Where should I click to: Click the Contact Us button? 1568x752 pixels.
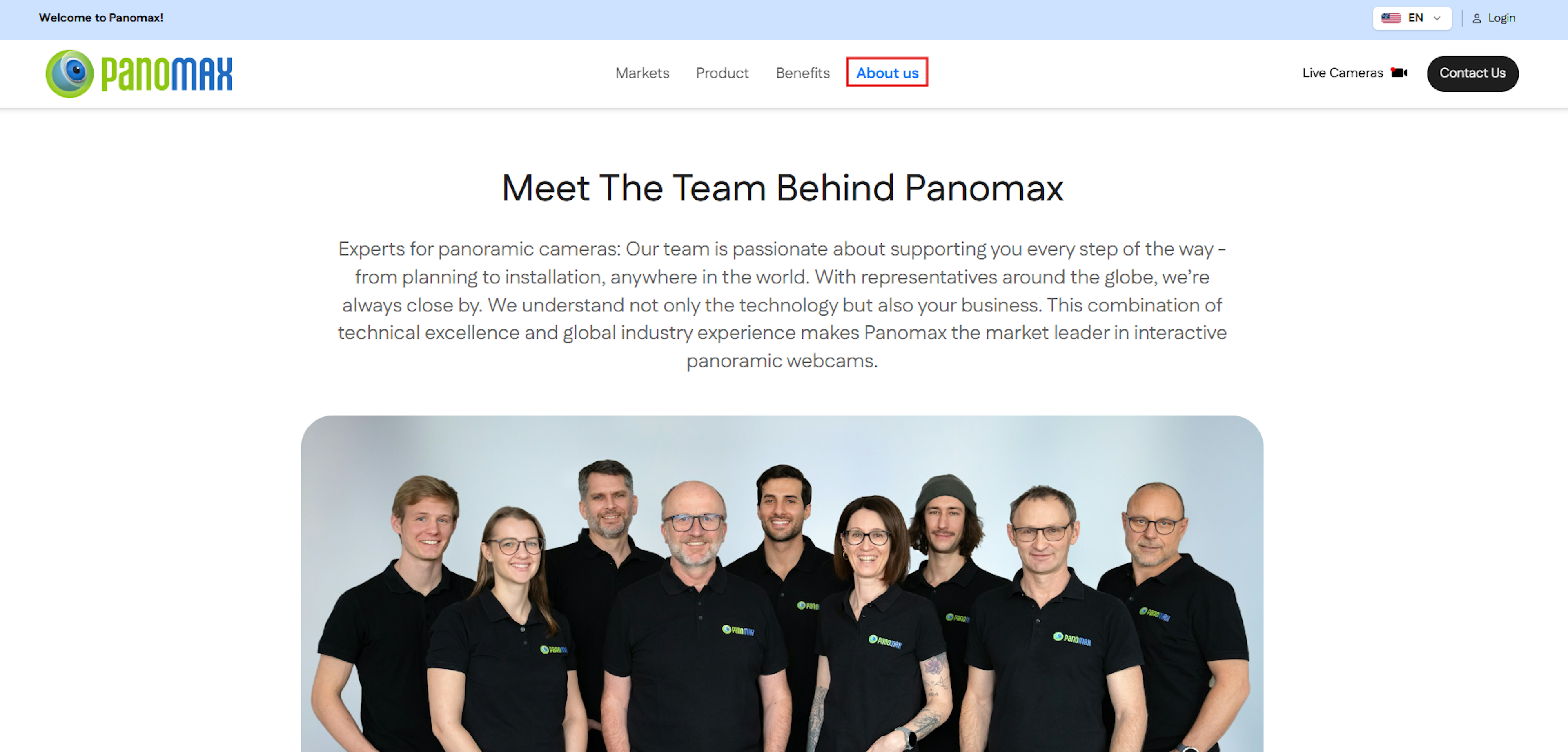1472,73
